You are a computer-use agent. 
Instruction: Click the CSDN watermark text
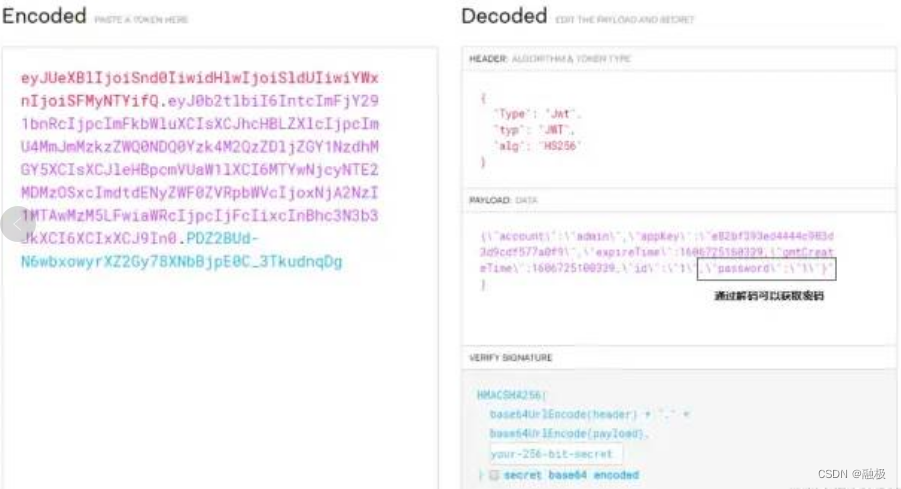(x=852, y=474)
